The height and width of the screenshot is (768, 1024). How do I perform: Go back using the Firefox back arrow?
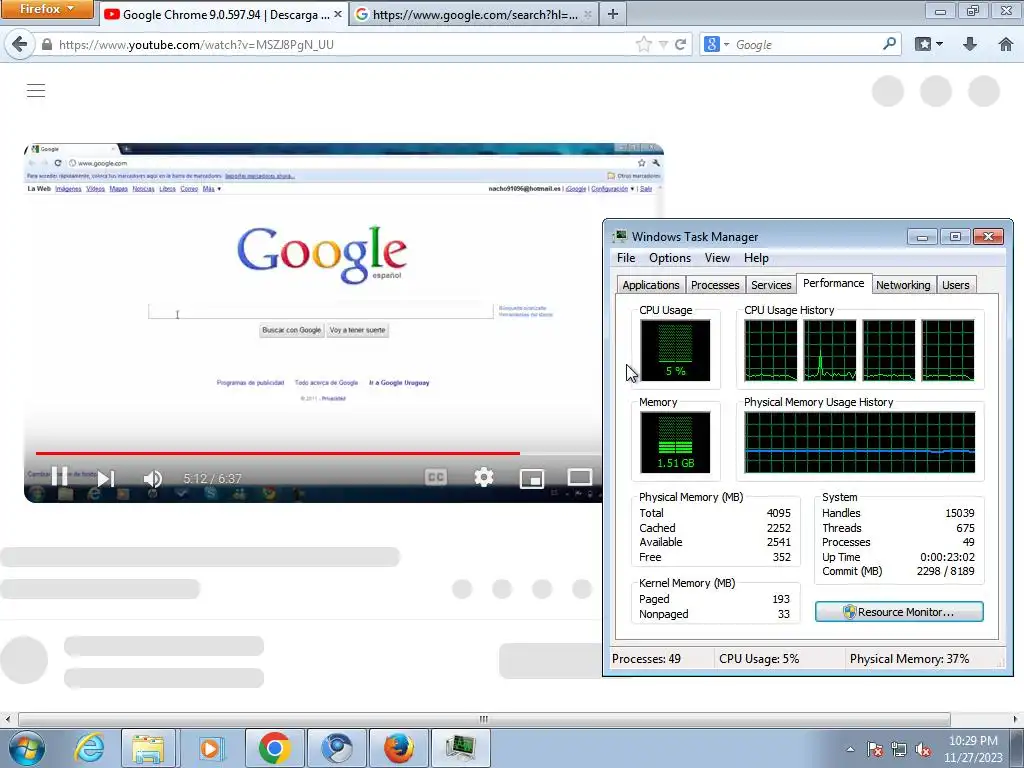pyautogui.click(x=20, y=44)
